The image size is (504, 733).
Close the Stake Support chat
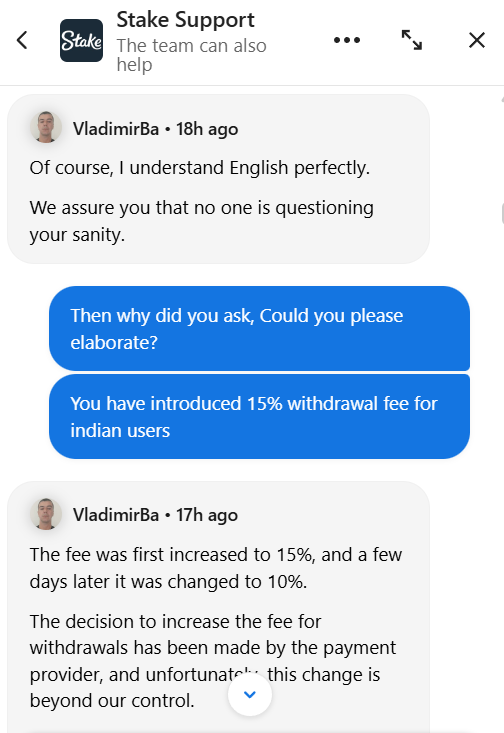477,40
